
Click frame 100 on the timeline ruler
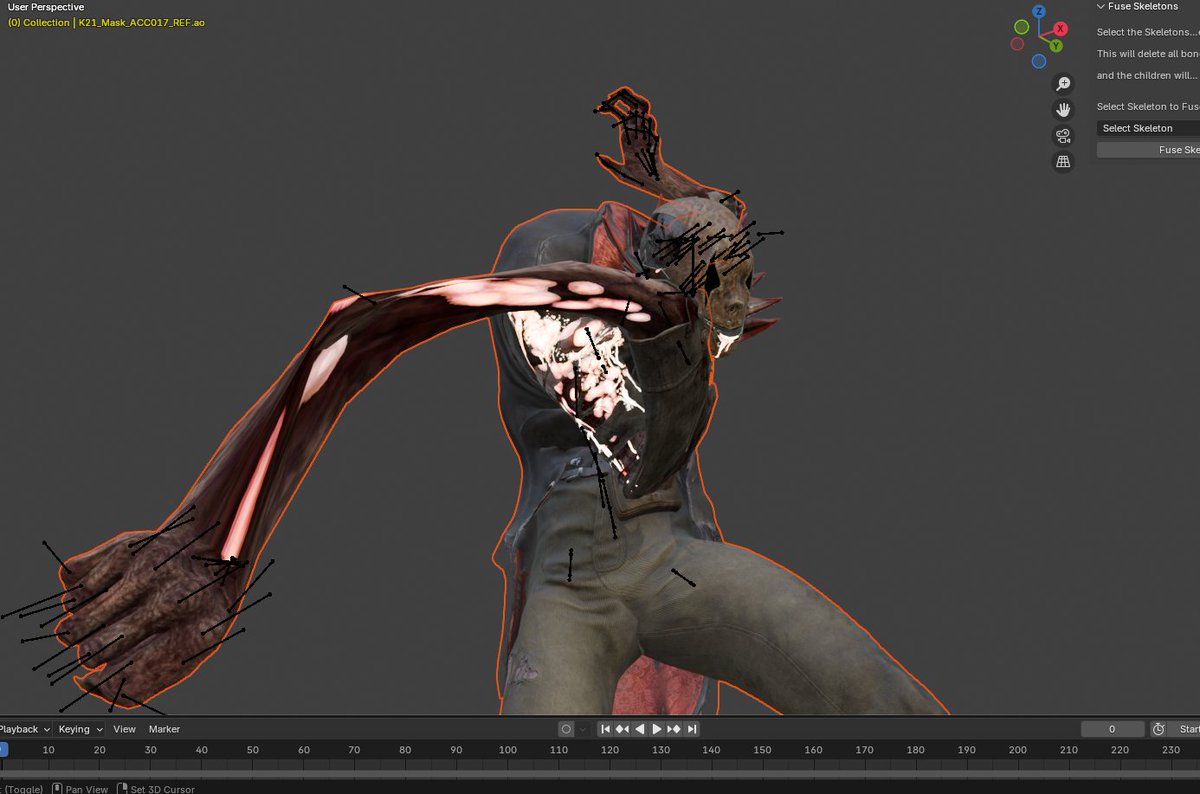pyautogui.click(x=508, y=750)
